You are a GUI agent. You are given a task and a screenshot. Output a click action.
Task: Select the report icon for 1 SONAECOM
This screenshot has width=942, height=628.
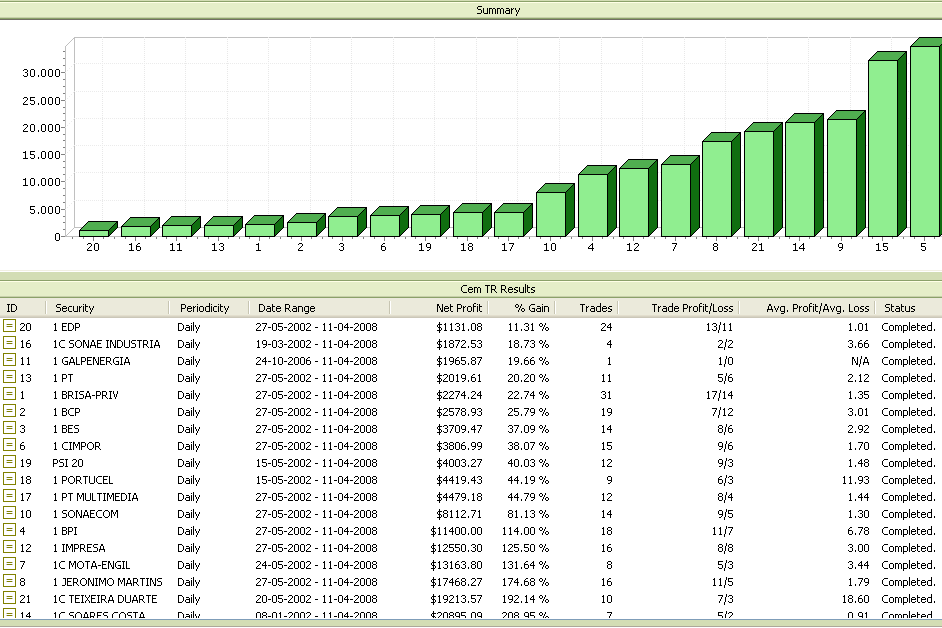point(10,513)
